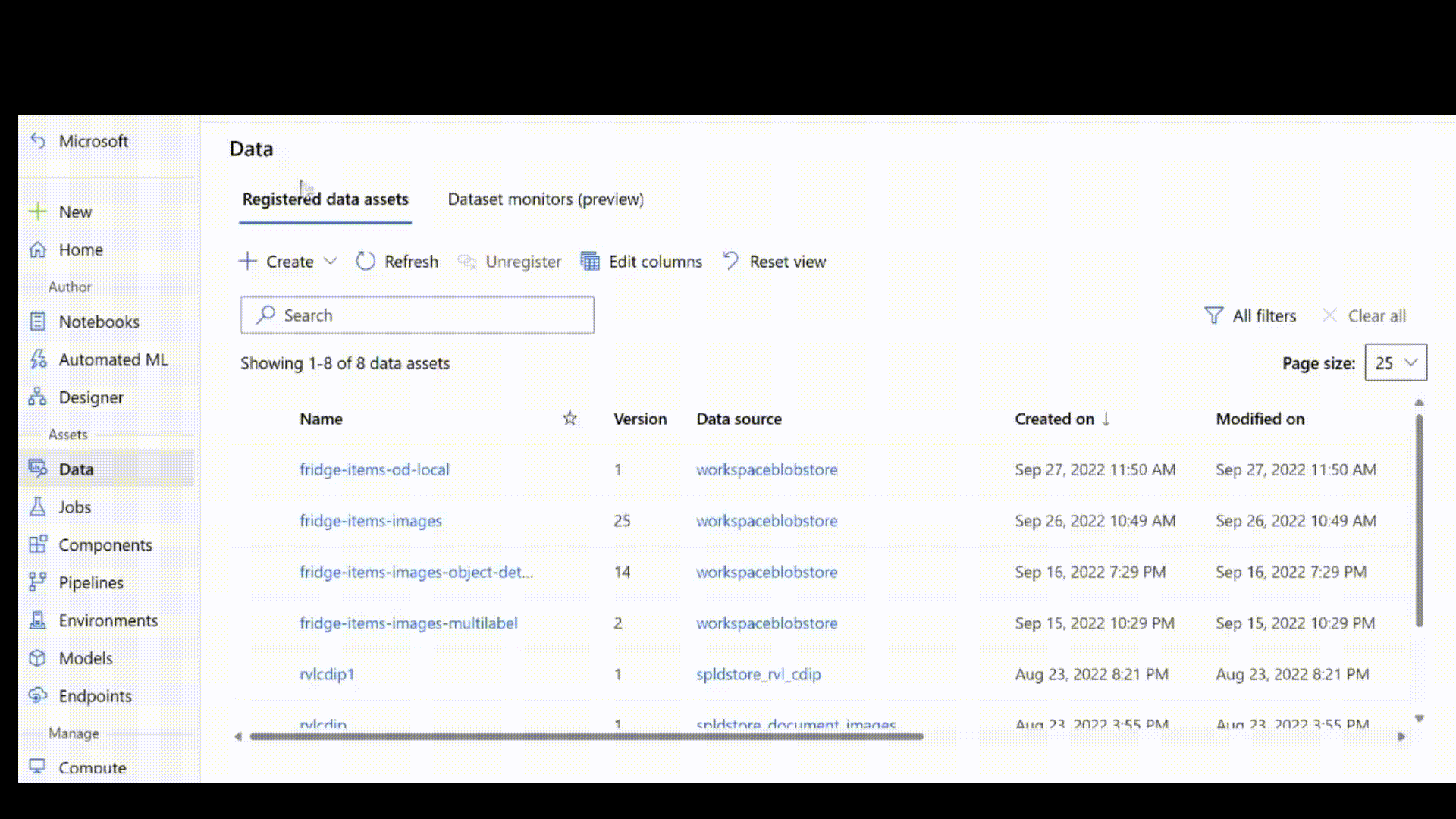Image resolution: width=1456 pixels, height=819 pixels.
Task: Open Automated ML section
Action: pos(113,359)
